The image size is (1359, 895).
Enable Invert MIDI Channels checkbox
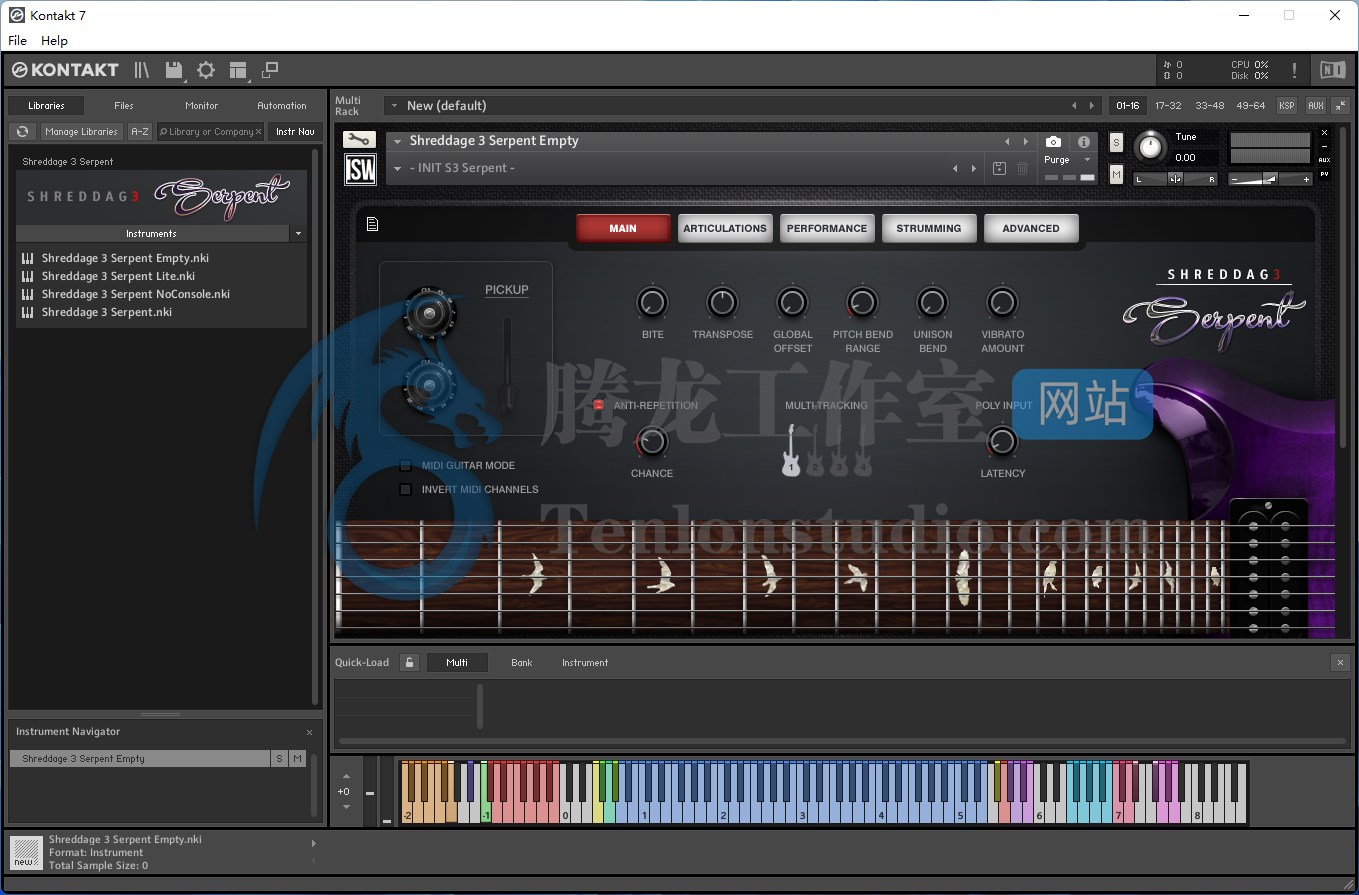point(405,489)
